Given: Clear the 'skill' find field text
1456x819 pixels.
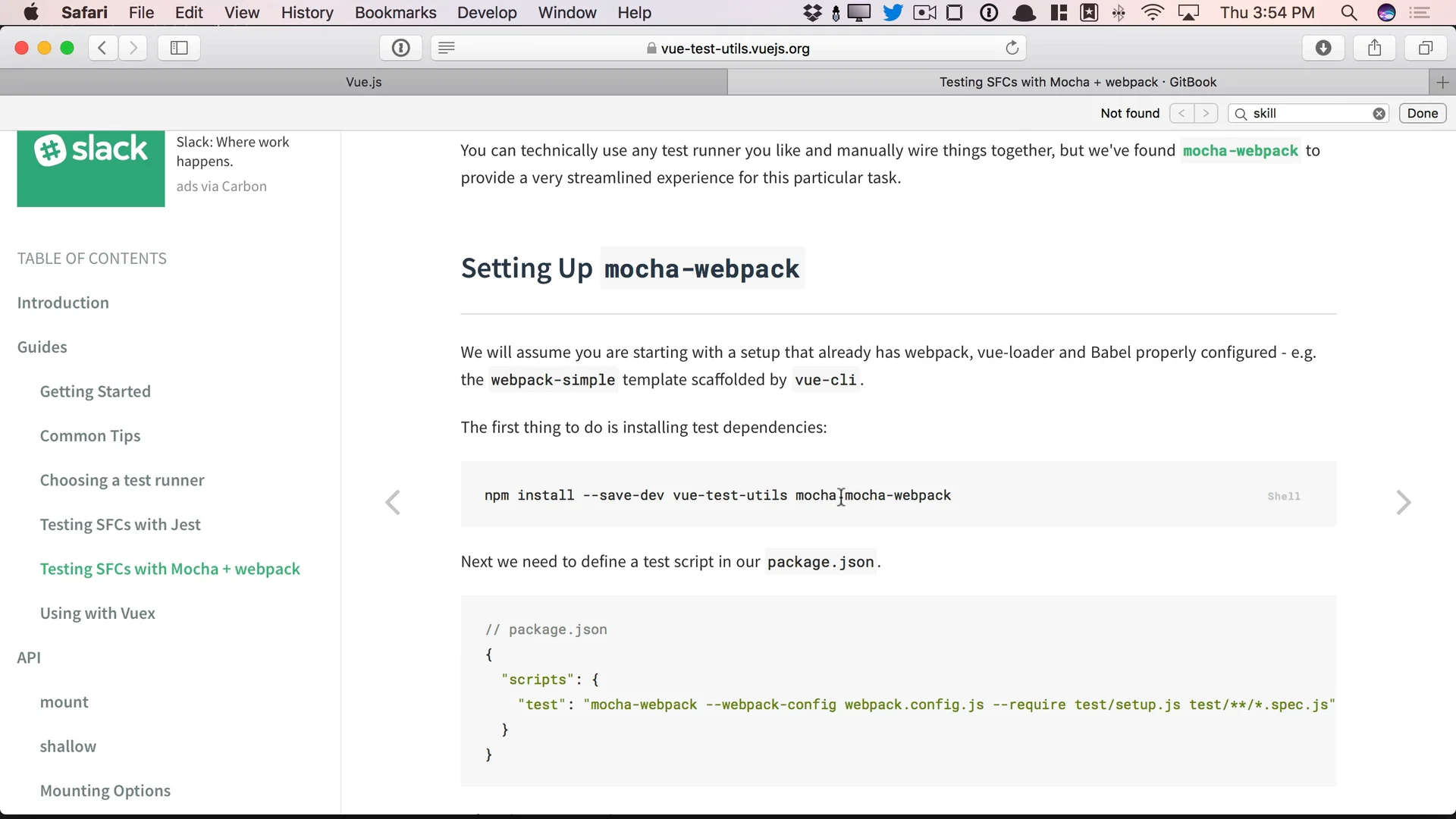Looking at the screenshot, I should click(x=1379, y=114).
